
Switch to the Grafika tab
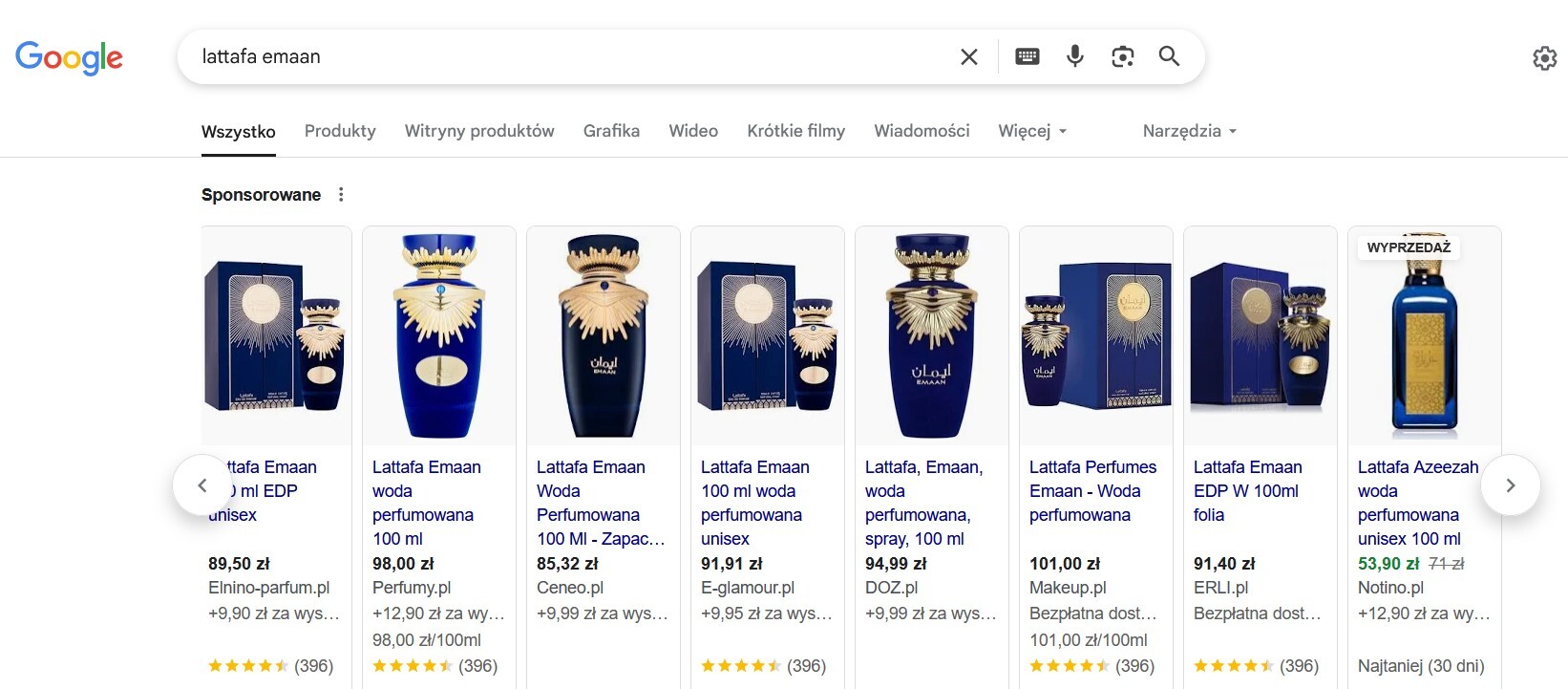click(x=611, y=131)
